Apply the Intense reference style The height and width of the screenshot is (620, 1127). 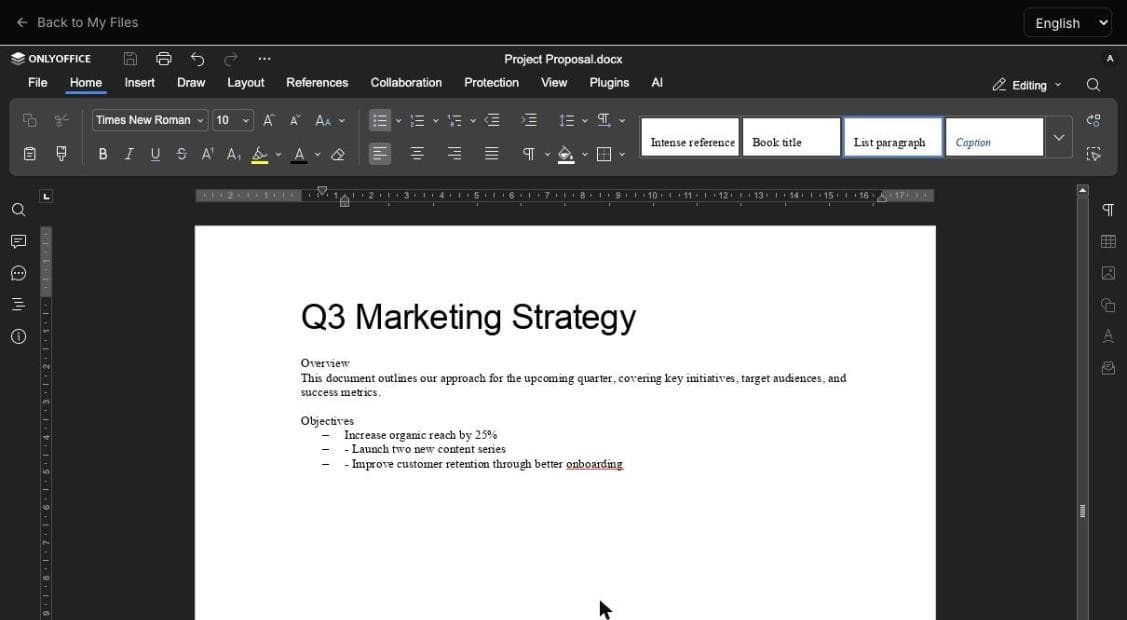tap(690, 137)
